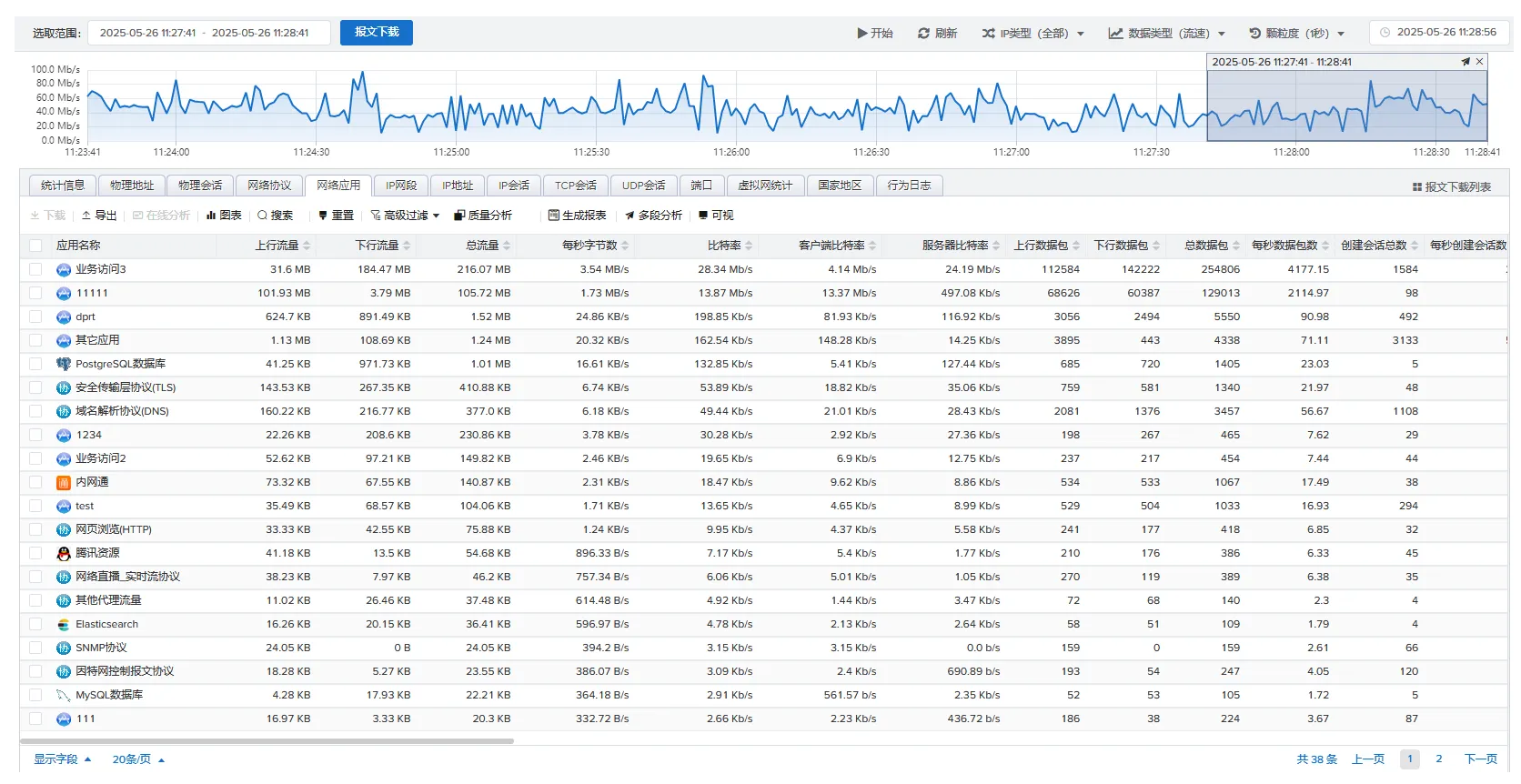The height and width of the screenshot is (784, 1521).
Task: Click the 每秒字节数 column header
Action: [x=589, y=246]
